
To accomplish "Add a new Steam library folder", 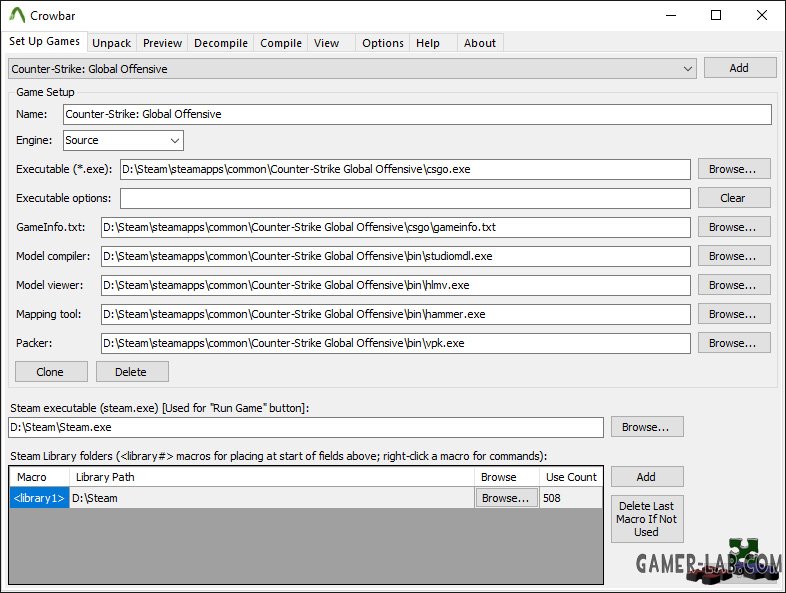I will pos(647,477).
